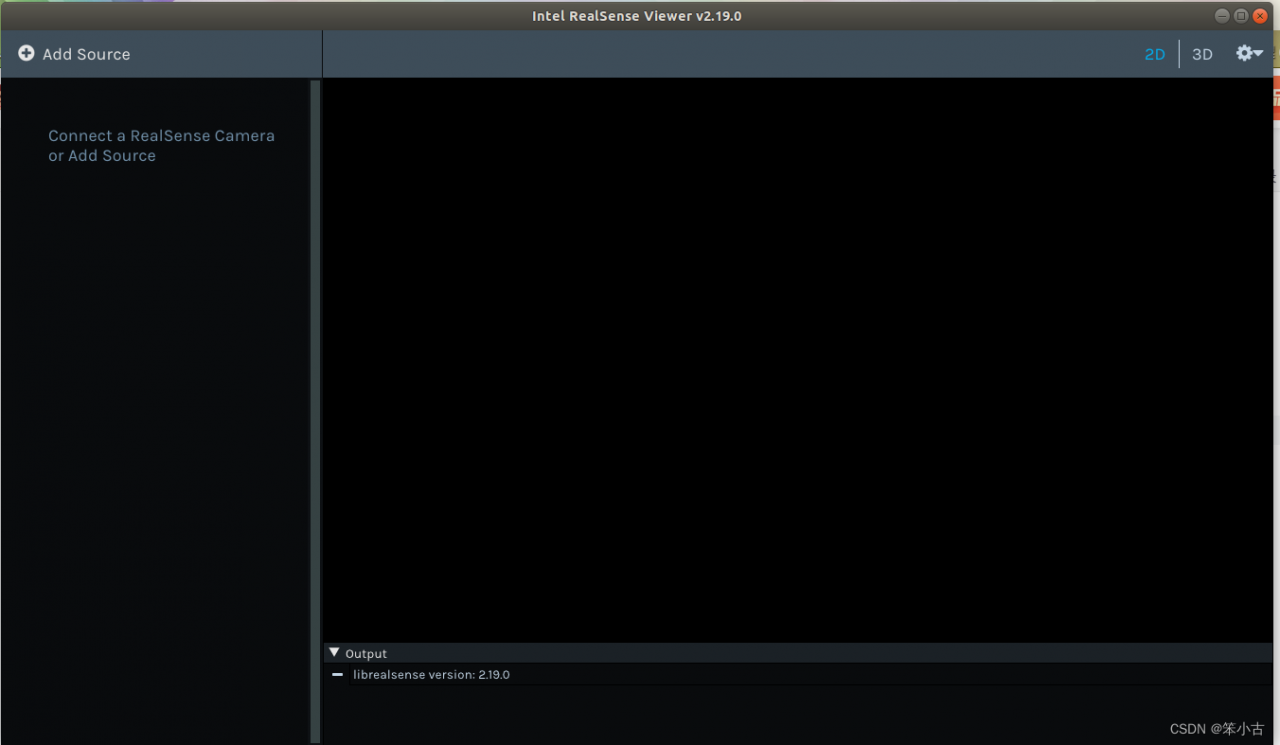This screenshot has width=1280, height=745.
Task: Select the librealsense version: 2.19.0 log line
Action: 431,675
